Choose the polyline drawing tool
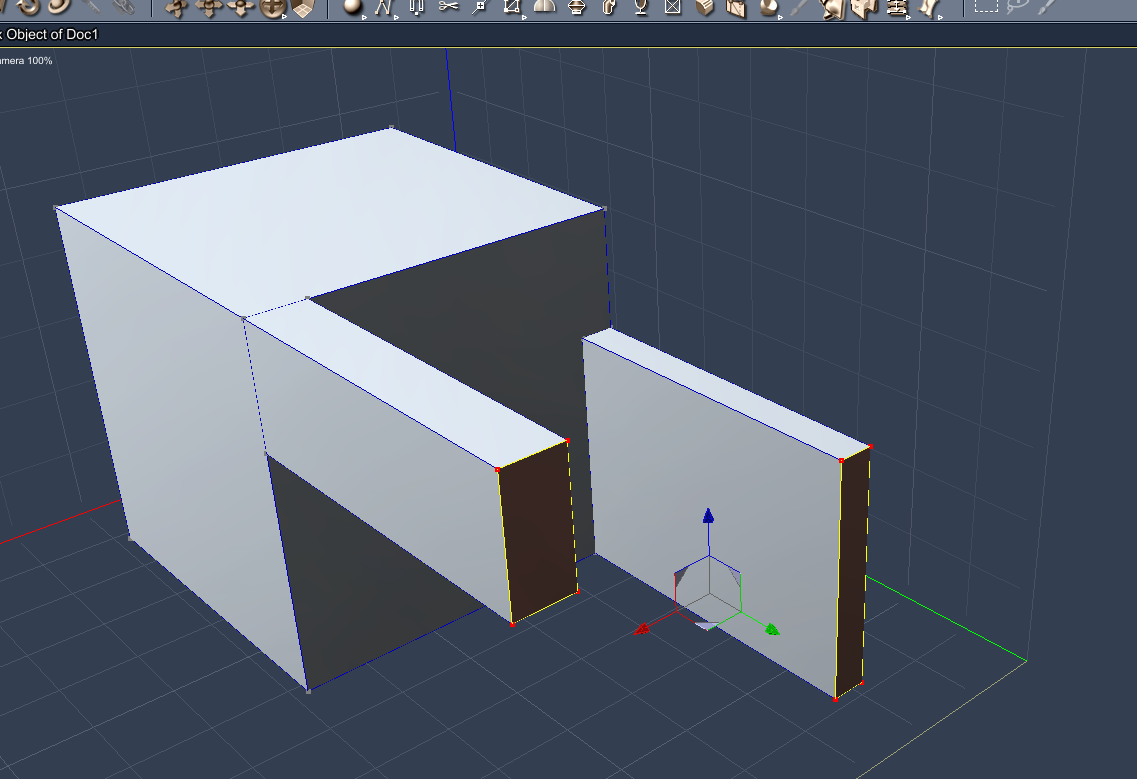 384,8
